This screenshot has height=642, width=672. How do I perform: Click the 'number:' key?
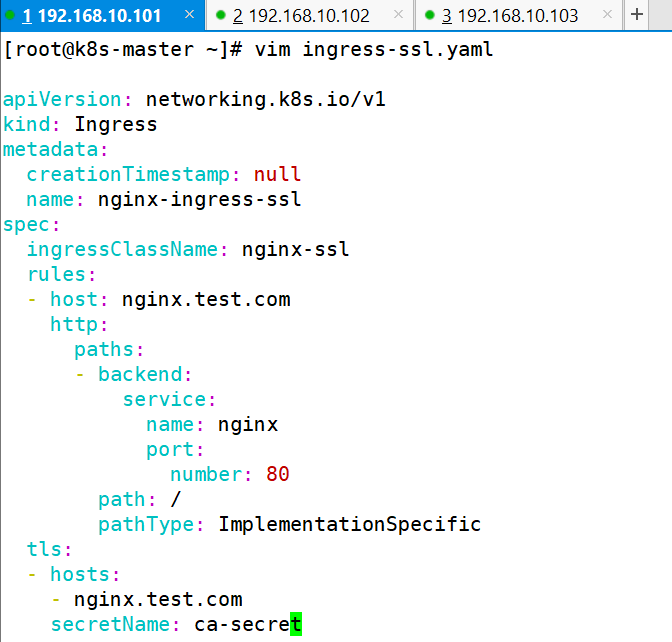[x=211, y=474]
